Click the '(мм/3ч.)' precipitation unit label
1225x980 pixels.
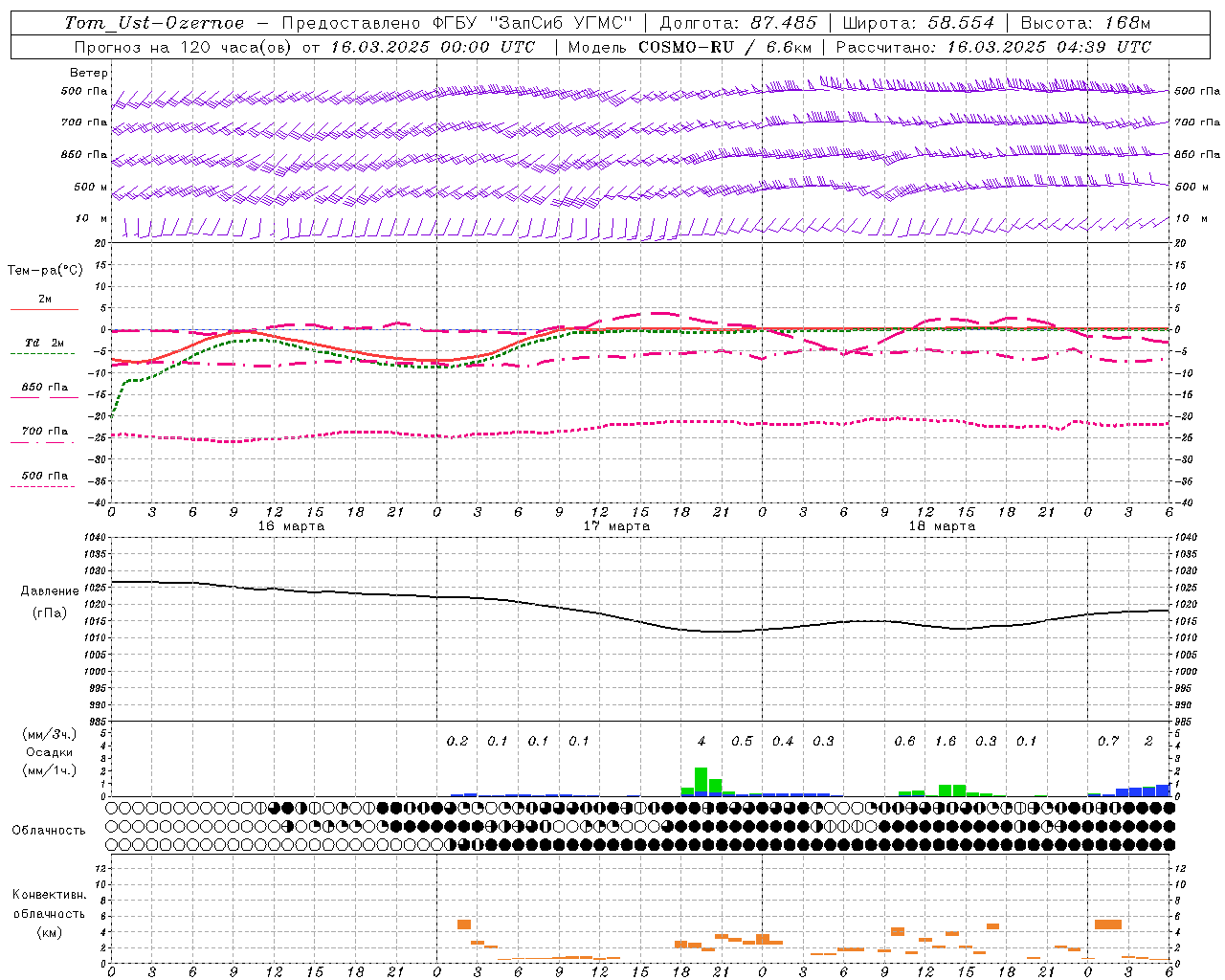pyautogui.click(x=50, y=734)
